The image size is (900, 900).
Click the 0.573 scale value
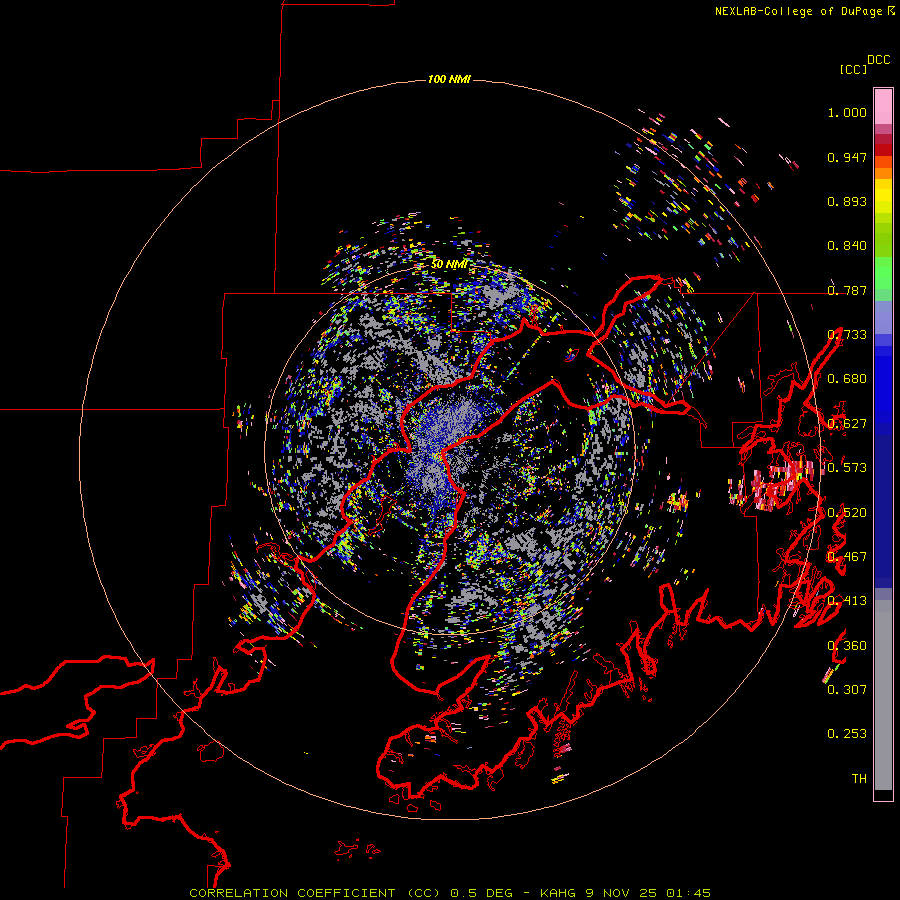[847, 468]
